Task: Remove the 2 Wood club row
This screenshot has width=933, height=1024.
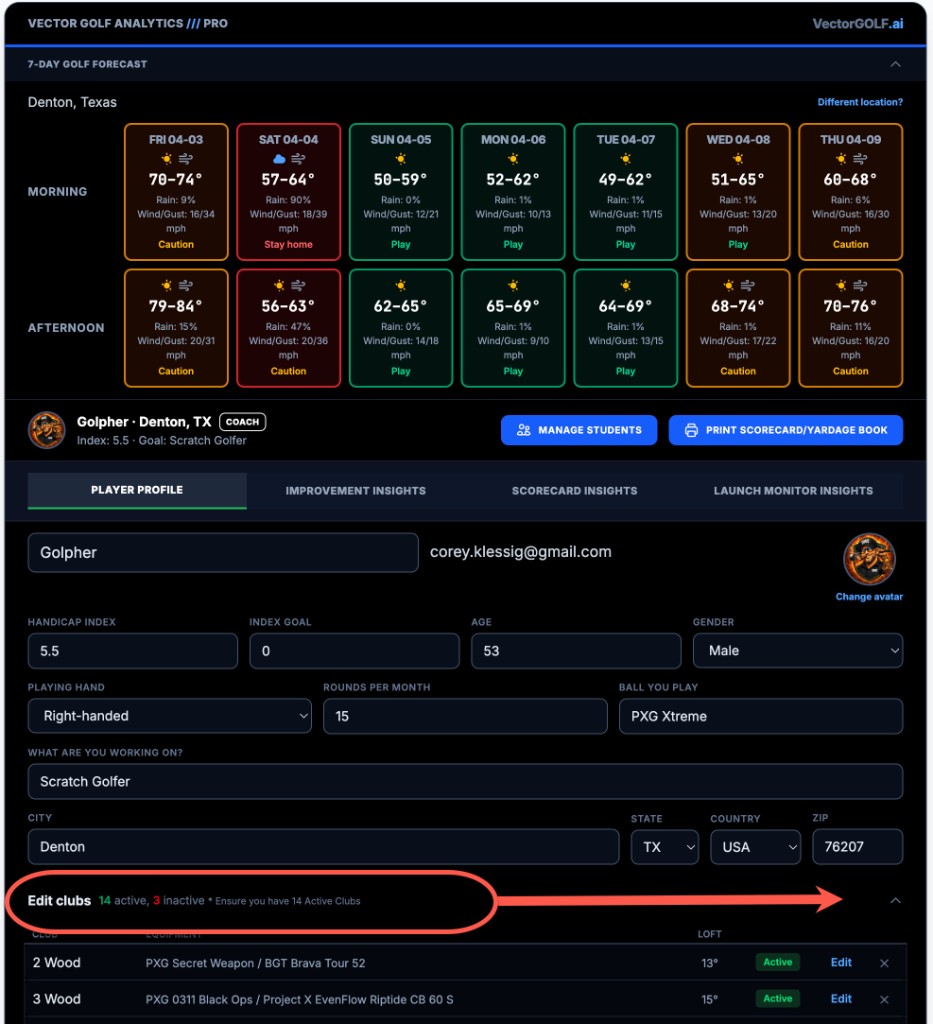Action: tap(884, 963)
